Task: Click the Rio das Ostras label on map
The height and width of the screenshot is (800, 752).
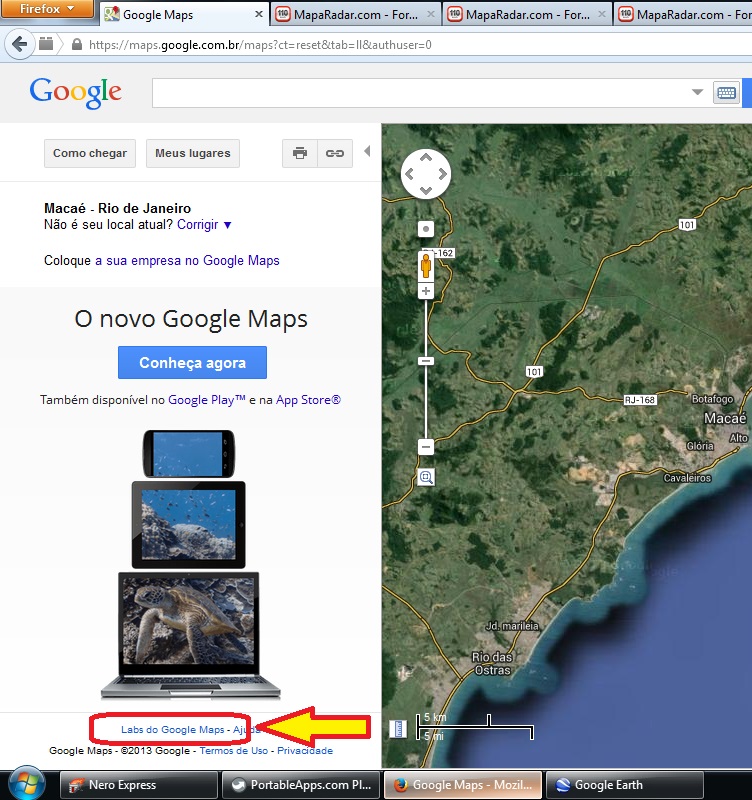Action: point(492,664)
